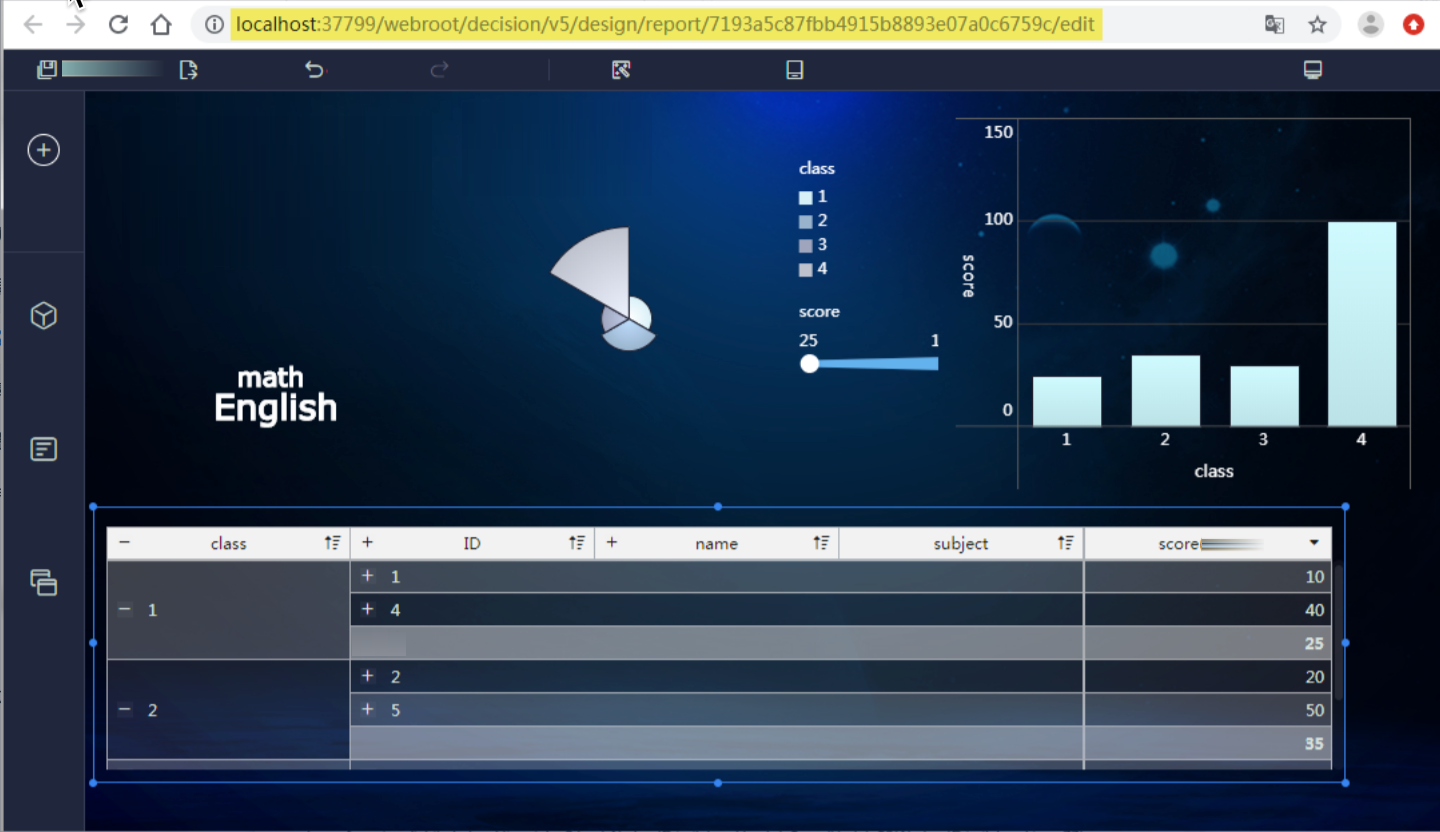The width and height of the screenshot is (1440, 832).
Task: Click the stacked pages icon in the sidebar
Action: click(x=43, y=582)
